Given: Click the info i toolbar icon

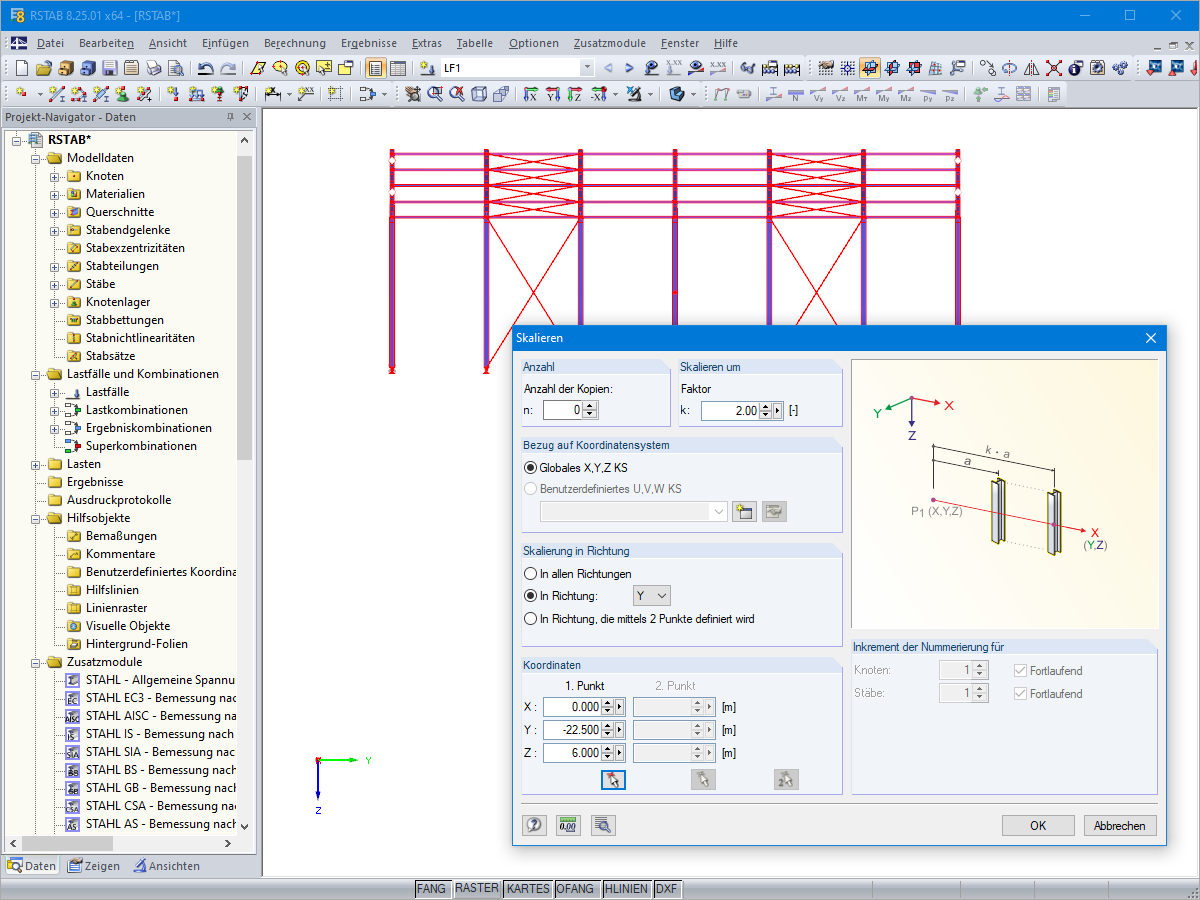Looking at the screenshot, I should coord(1075,68).
